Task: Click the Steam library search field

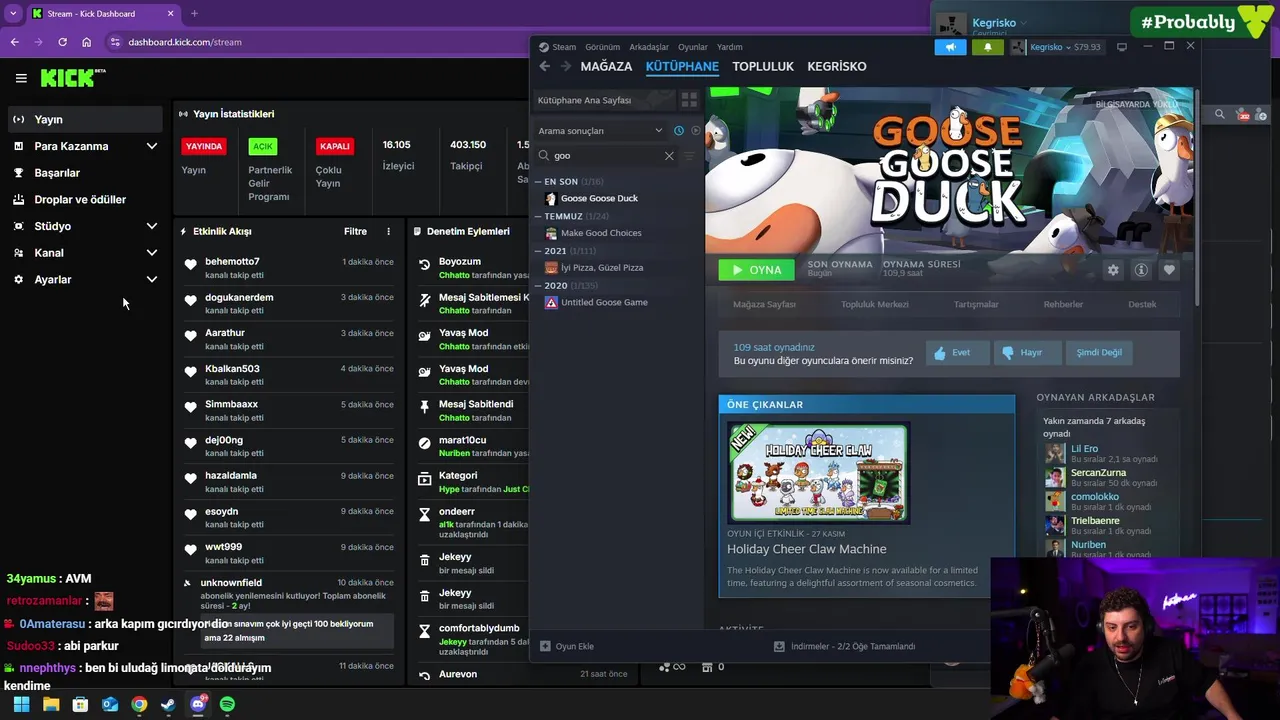Action: pyautogui.click(x=606, y=156)
